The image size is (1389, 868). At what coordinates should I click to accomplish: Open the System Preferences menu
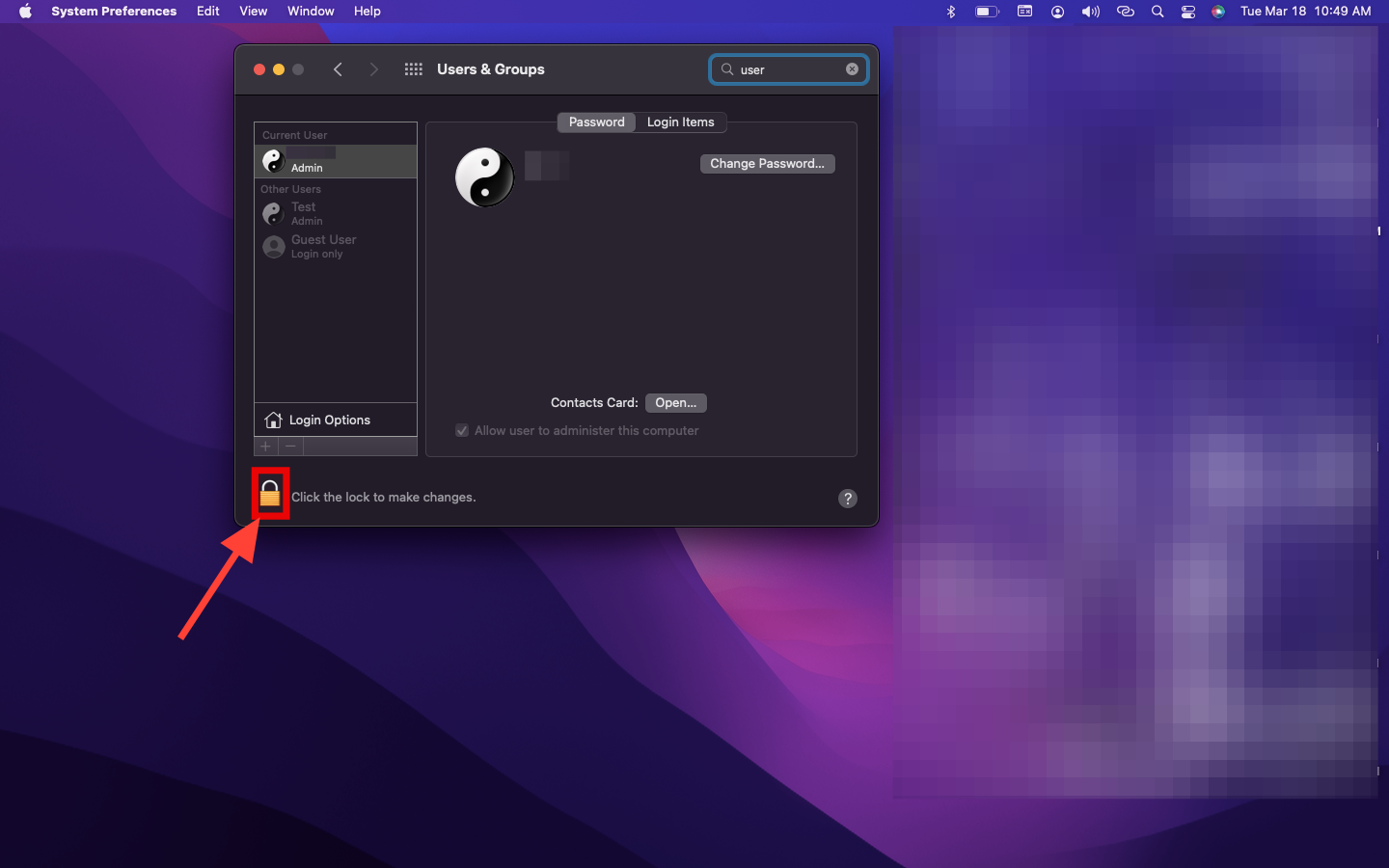pyautogui.click(x=114, y=12)
